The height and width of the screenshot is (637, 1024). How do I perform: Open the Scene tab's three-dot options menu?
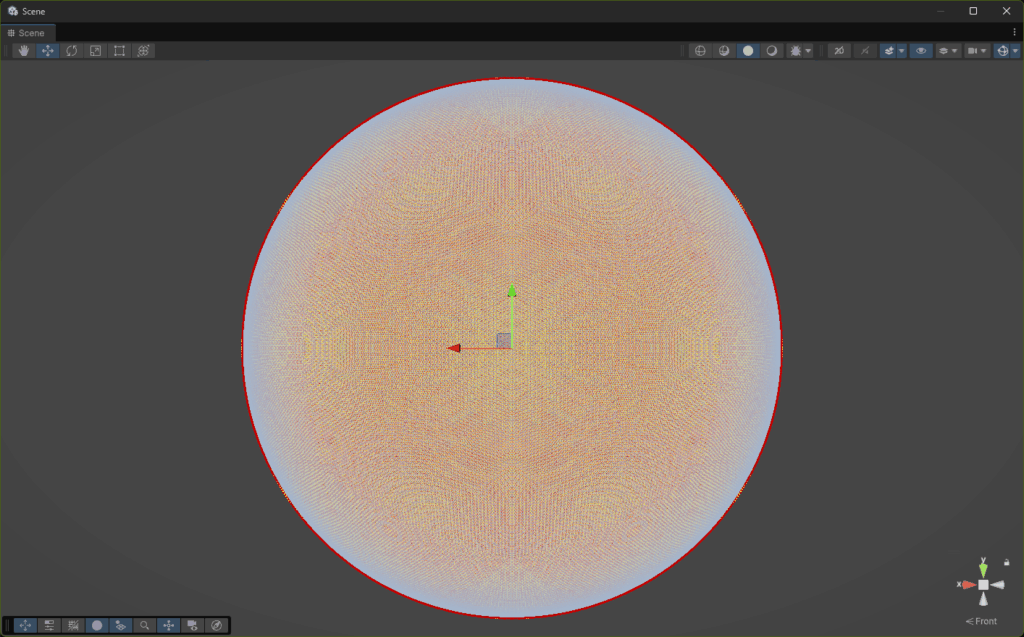1014,33
